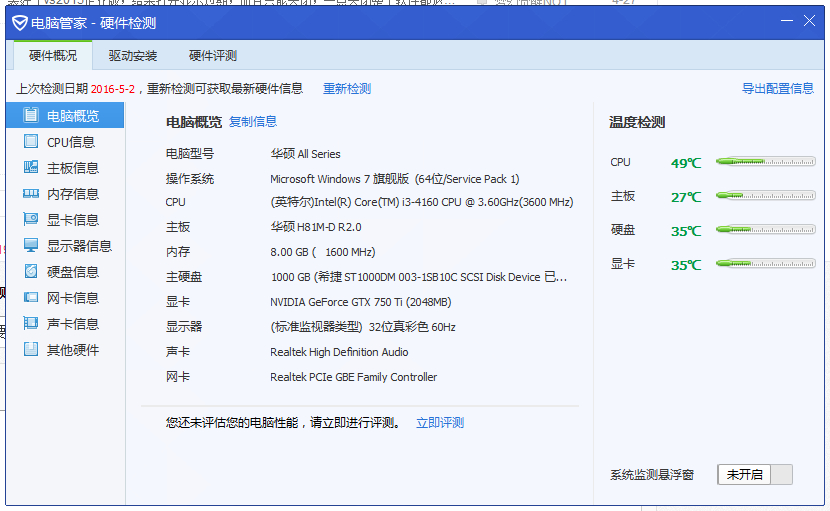Open the 主板信息 sidebar icon
830x511 pixels.
tap(31, 167)
